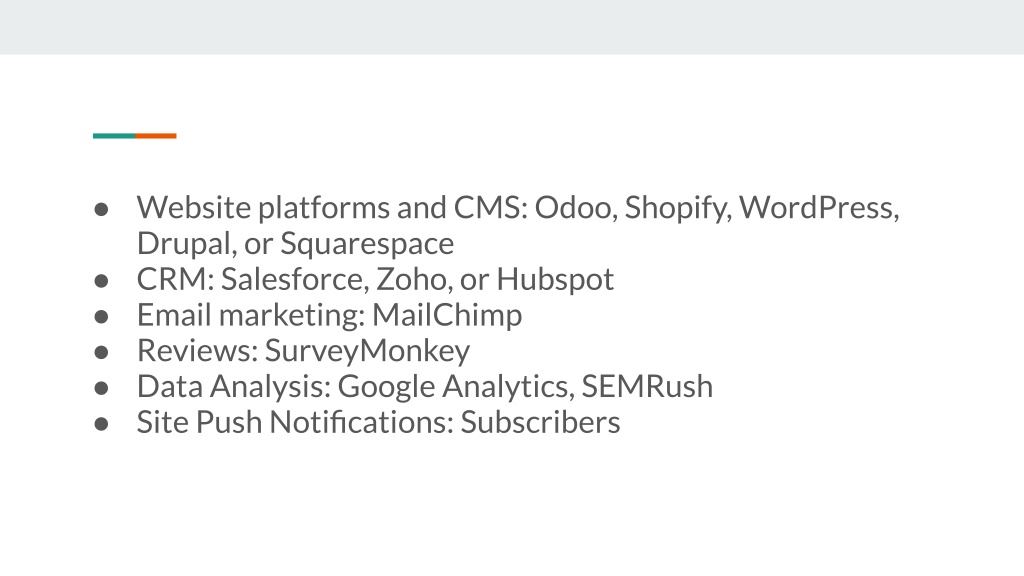The width and height of the screenshot is (1024, 576).
Task: Click the word Odoo
Action: click(573, 208)
